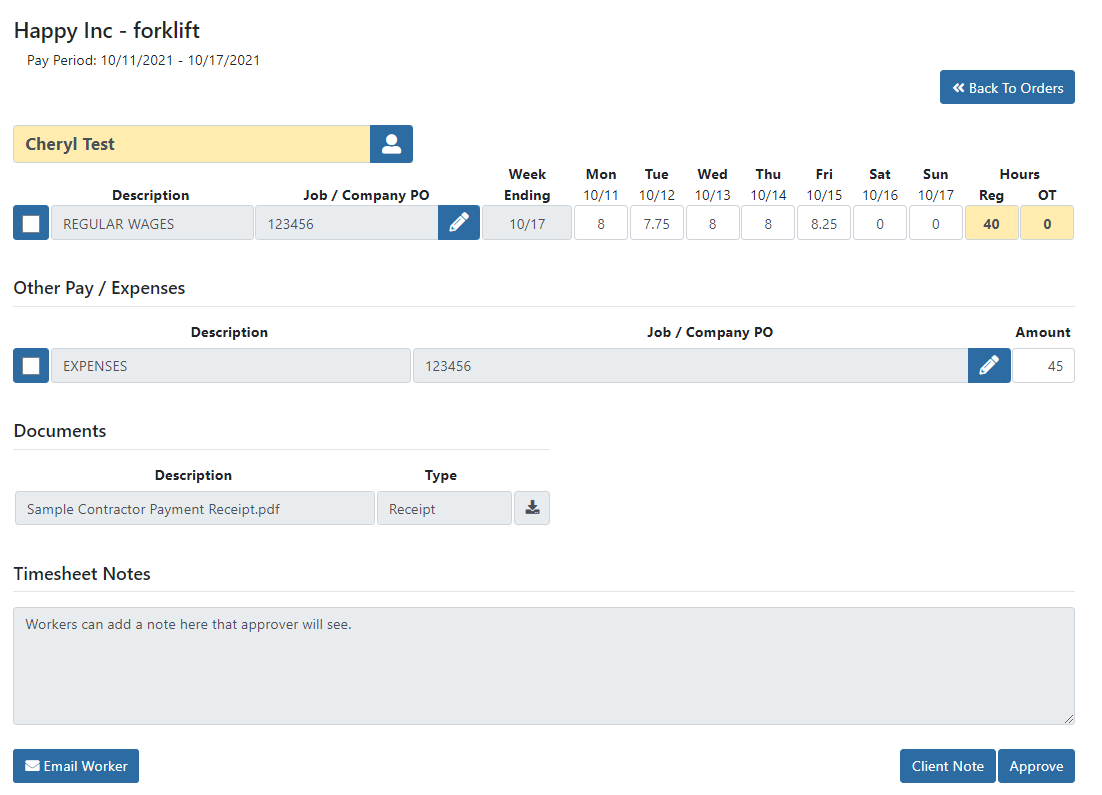Select the REGULAR WAGES row checkbox
The height and width of the screenshot is (795, 1102).
(x=31, y=223)
